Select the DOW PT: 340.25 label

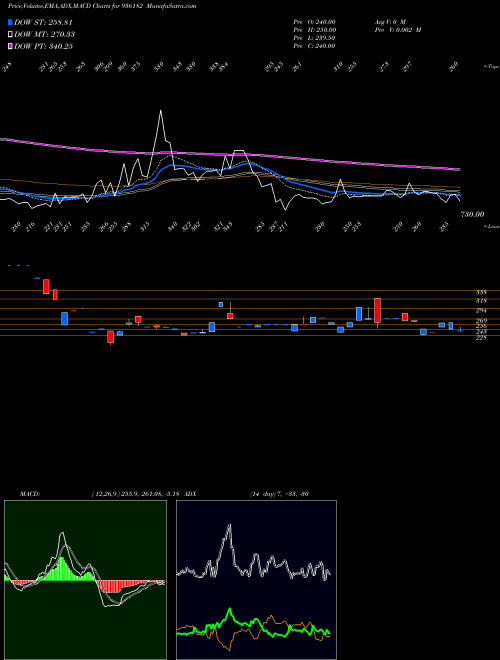click(43, 46)
